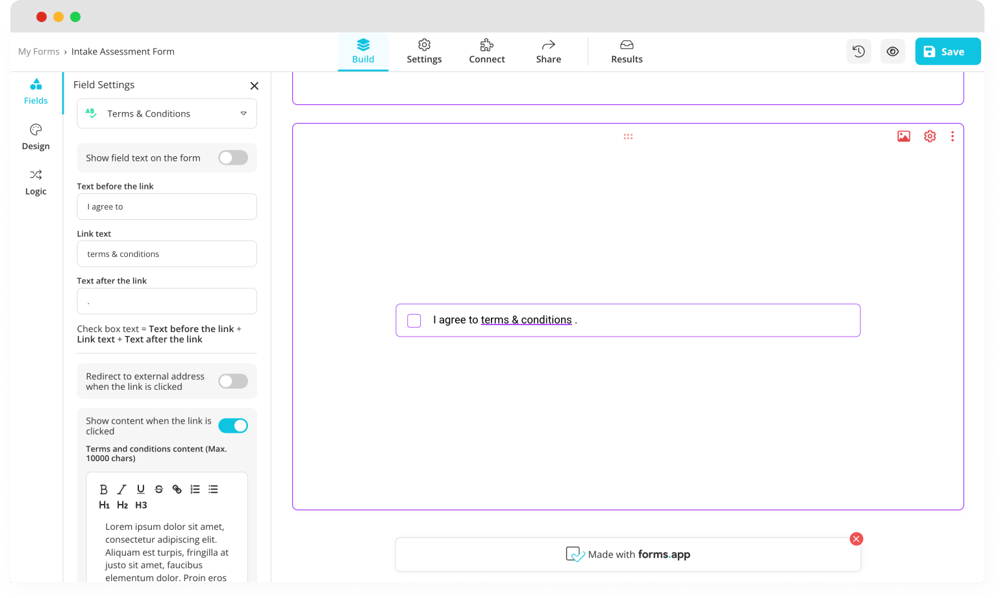Image resolution: width=1000 pixels, height=598 pixels.
Task: Open the field's three-dot options menu
Action: pyautogui.click(x=952, y=136)
